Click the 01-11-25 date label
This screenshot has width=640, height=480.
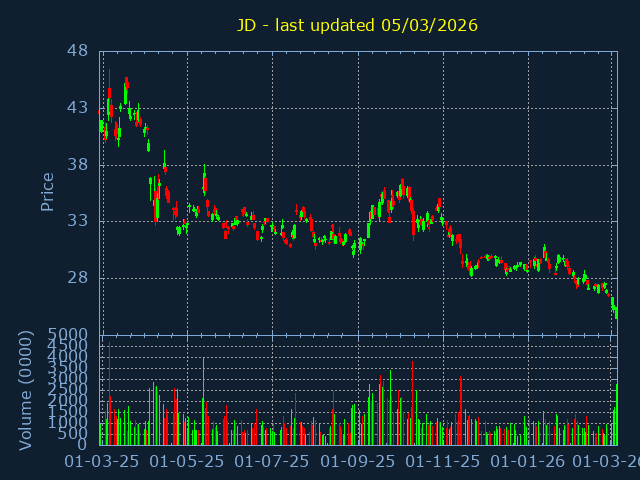tap(443, 462)
